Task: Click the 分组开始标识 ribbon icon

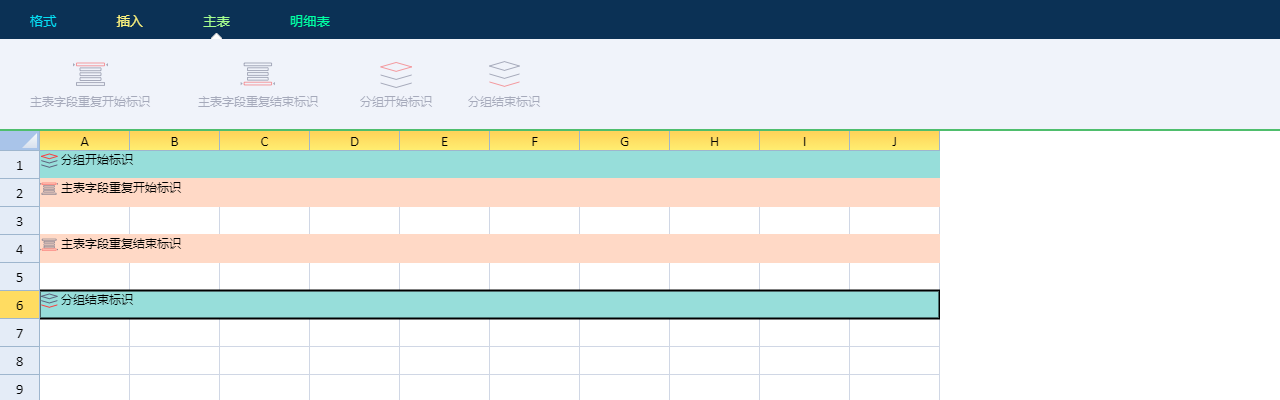Action: click(396, 74)
